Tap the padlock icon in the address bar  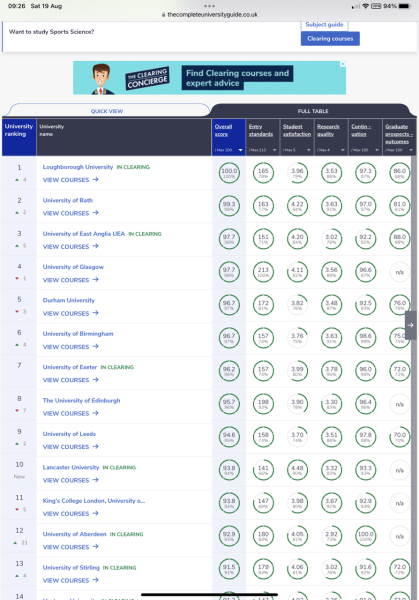[x=163, y=15]
